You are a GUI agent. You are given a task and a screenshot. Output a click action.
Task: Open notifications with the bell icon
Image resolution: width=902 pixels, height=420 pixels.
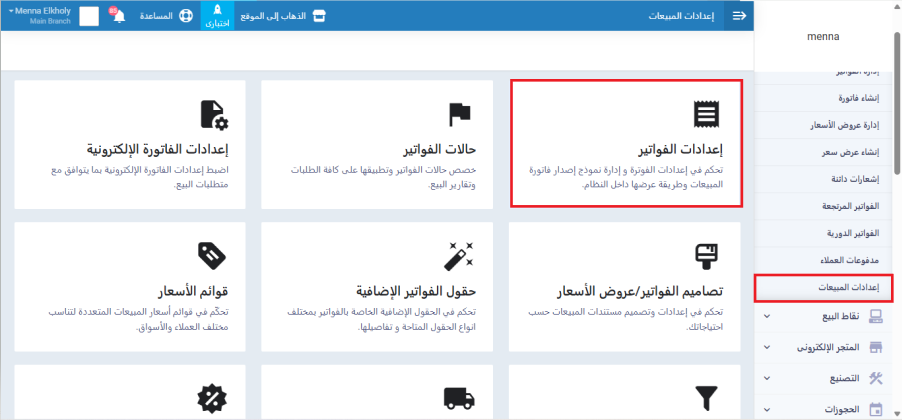pyautogui.click(x=119, y=16)
